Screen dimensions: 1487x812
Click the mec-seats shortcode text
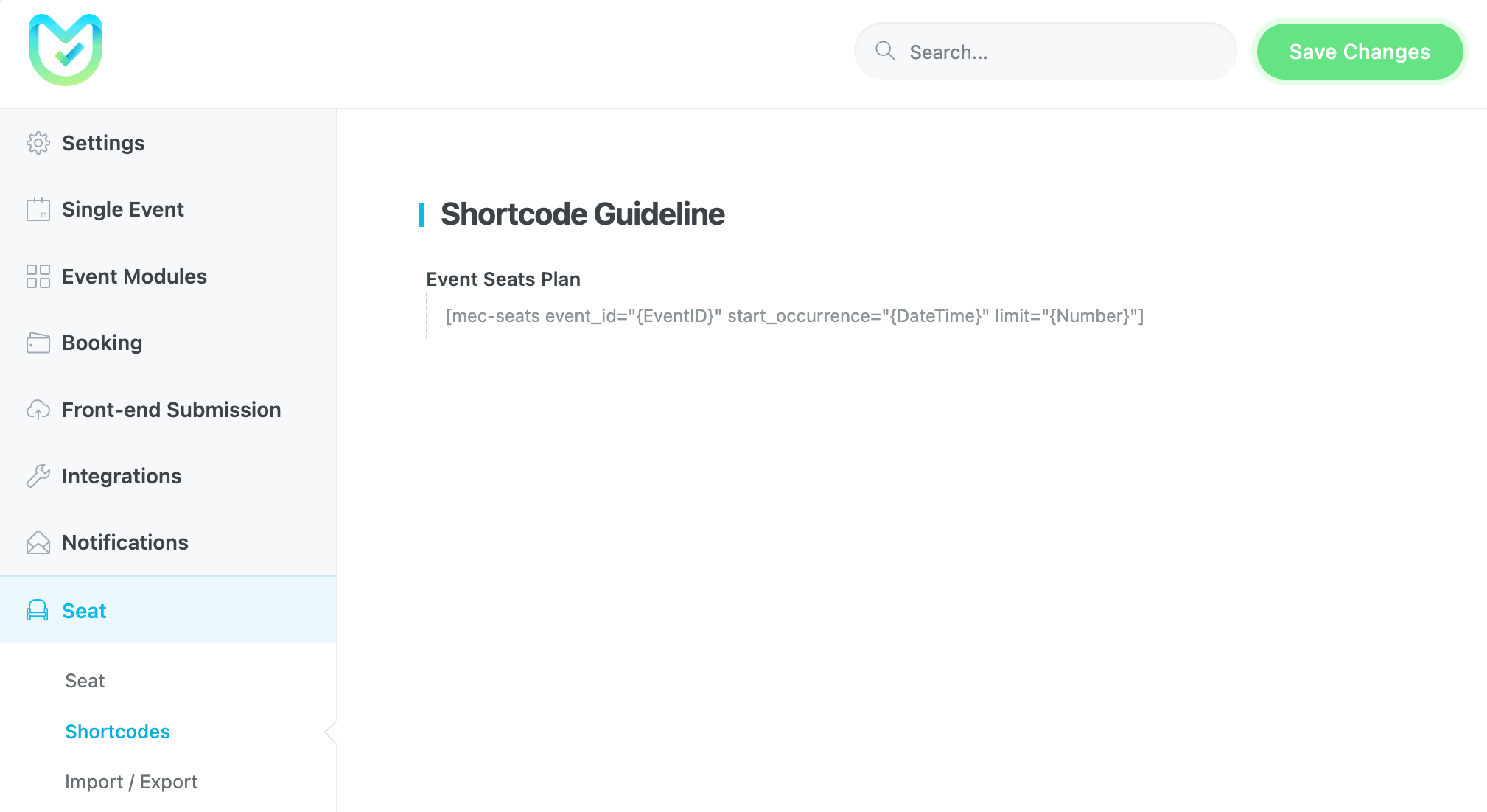(x=794, y=316)
